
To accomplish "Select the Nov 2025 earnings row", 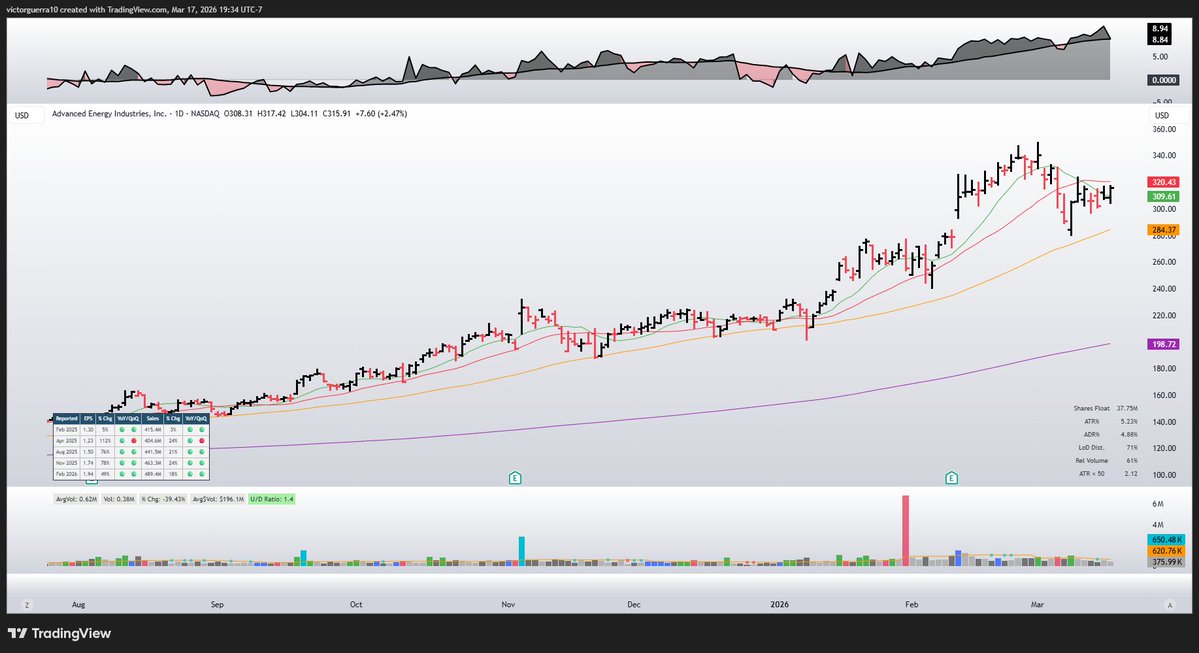I will pos(131,463).
